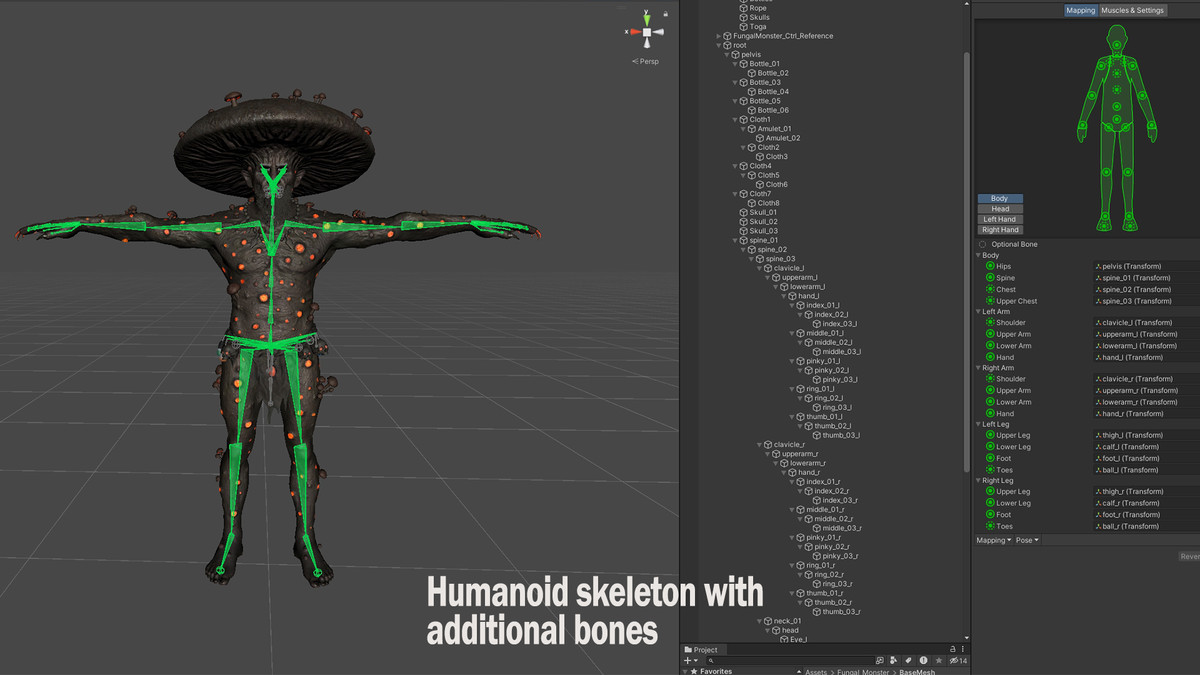This screenshot has height=675, width=1200.
Task: Click the hips joint on the avatar diagram
Action: (1116, 120)
